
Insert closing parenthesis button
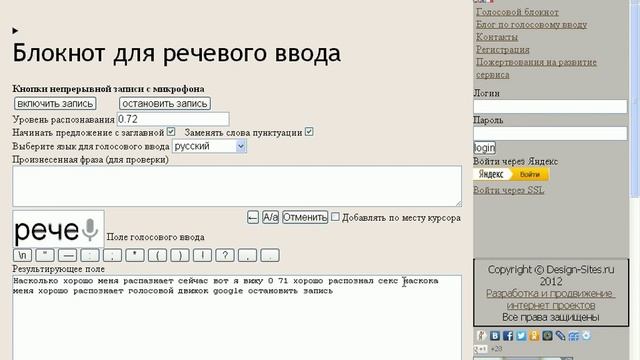point(180,255)
